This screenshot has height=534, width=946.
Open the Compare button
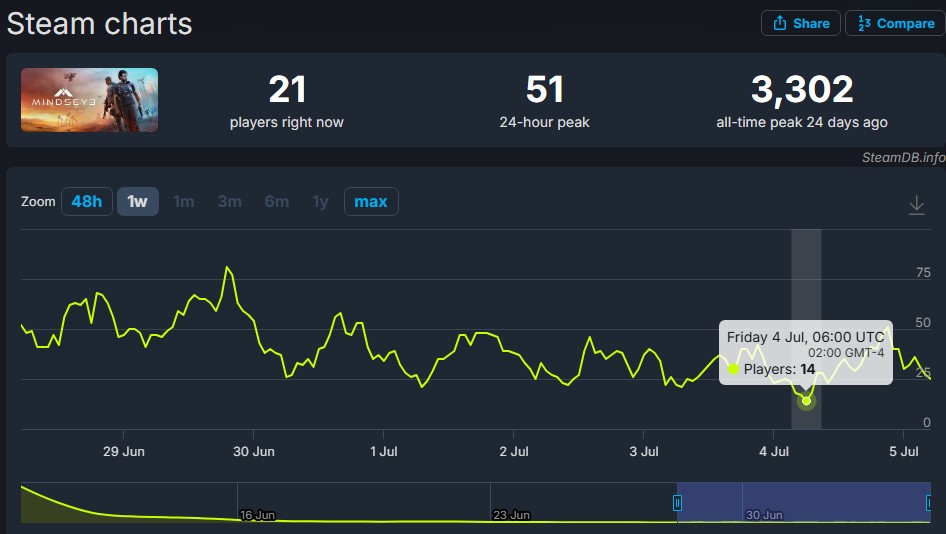point(896,24)
